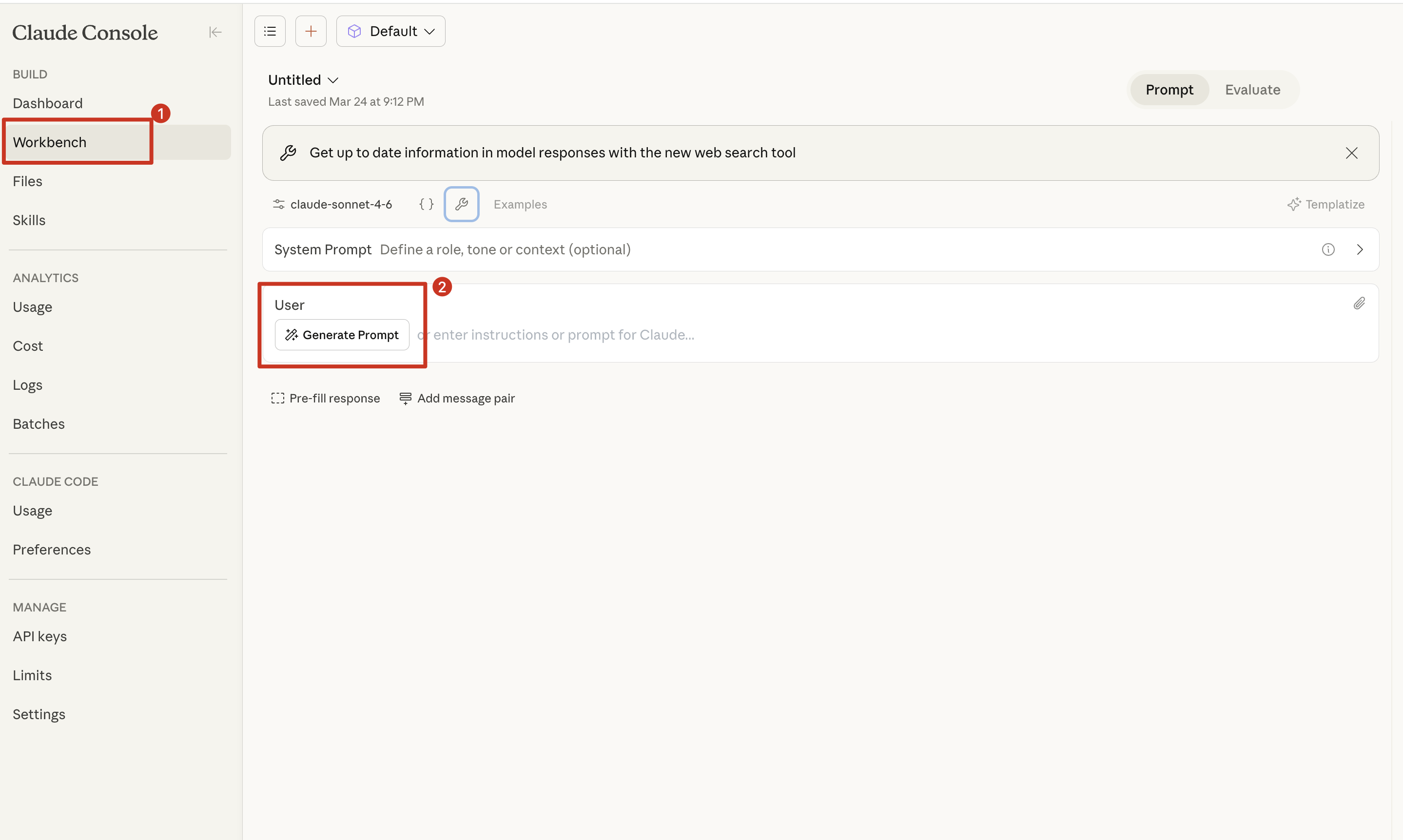Click Add message pair
This screenshot has width=1403, height=840.
point(457,399)
